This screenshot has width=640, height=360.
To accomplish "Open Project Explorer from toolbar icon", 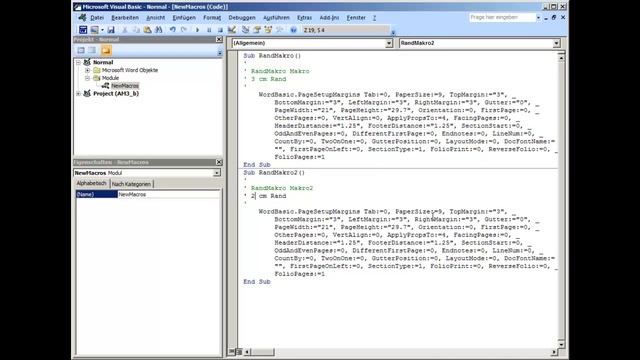I will (245, 30).
